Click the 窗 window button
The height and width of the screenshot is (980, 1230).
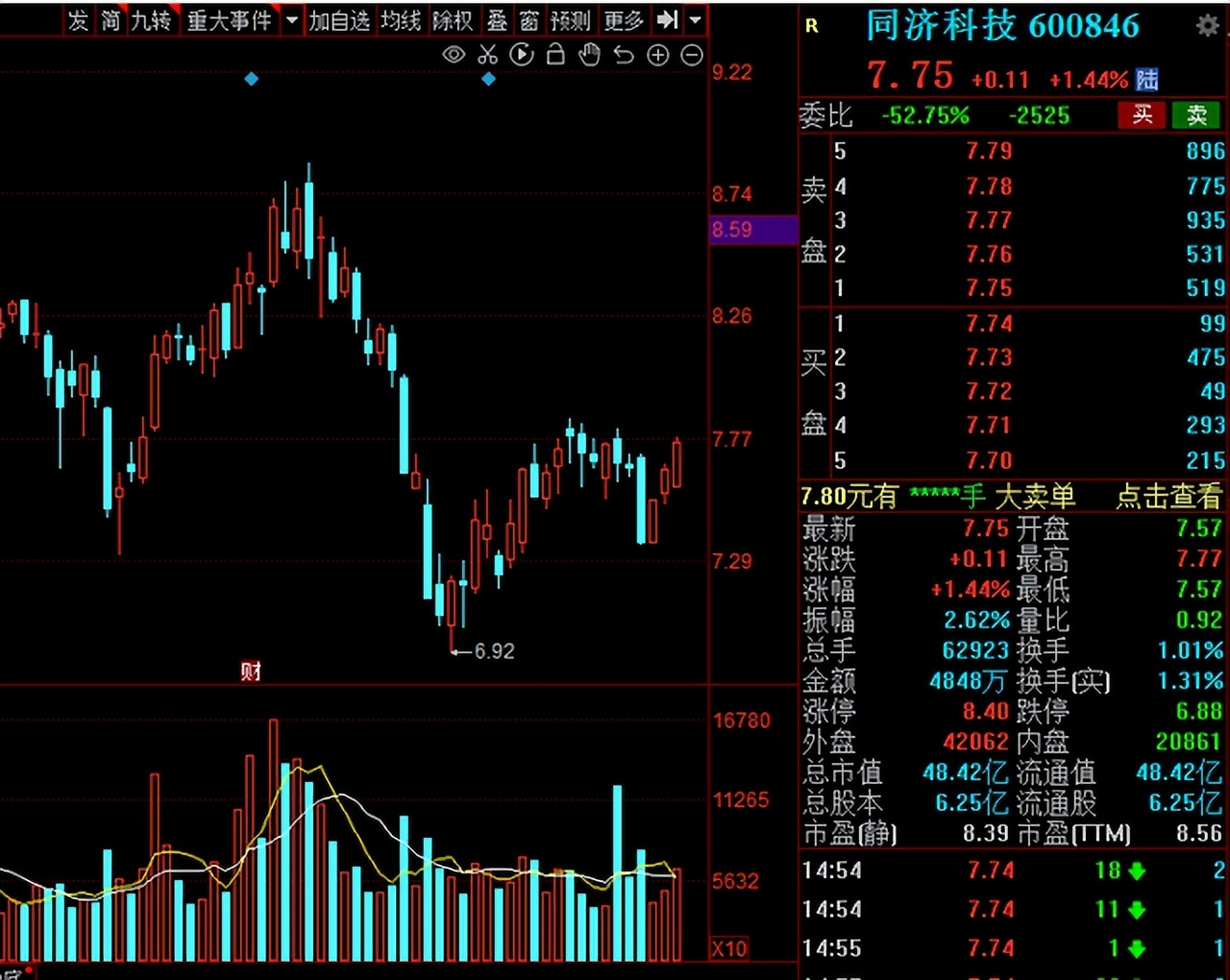(x=529, y=19)
